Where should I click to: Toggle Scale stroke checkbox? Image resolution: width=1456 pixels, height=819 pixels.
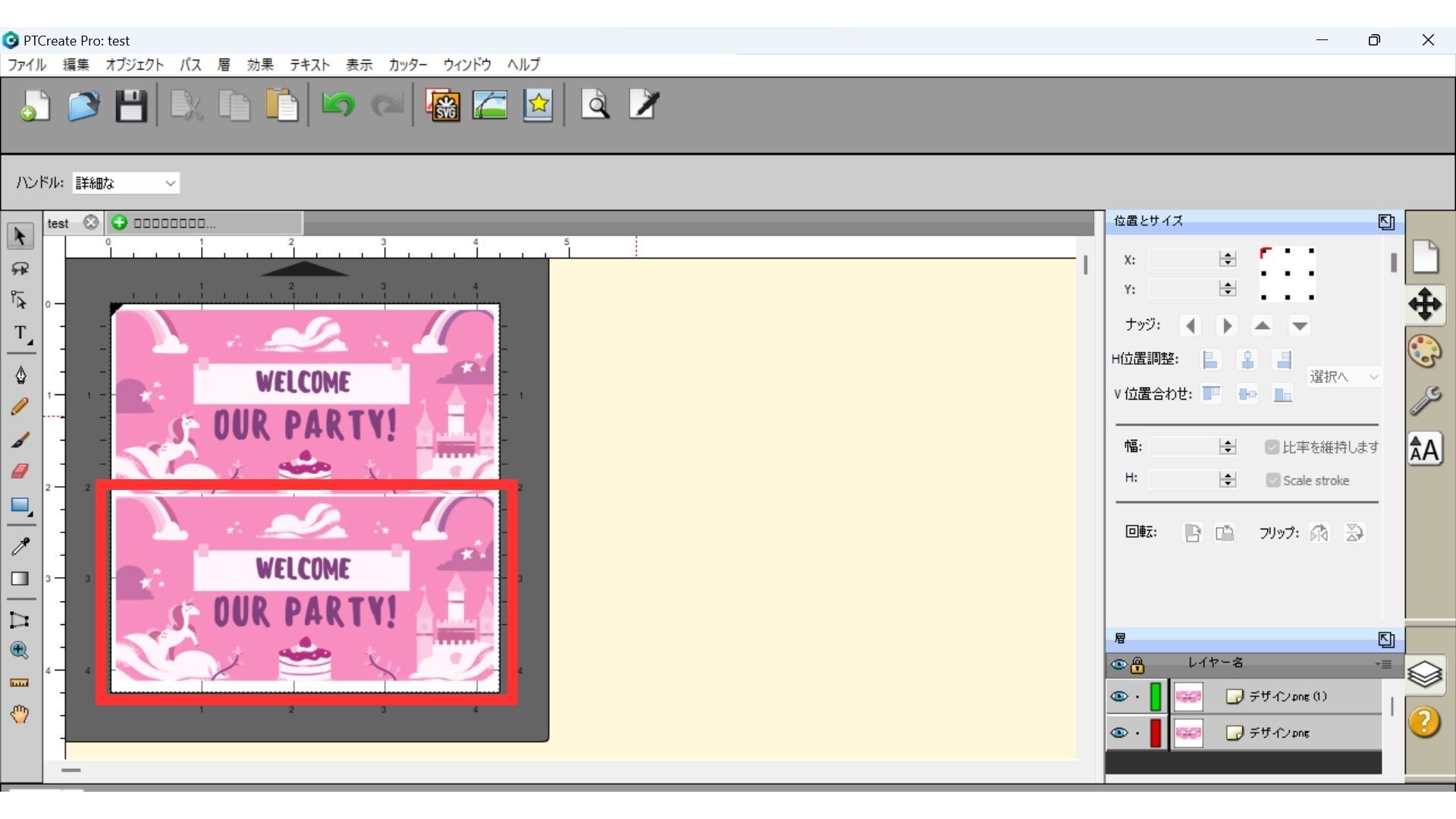click(1273, 480)
